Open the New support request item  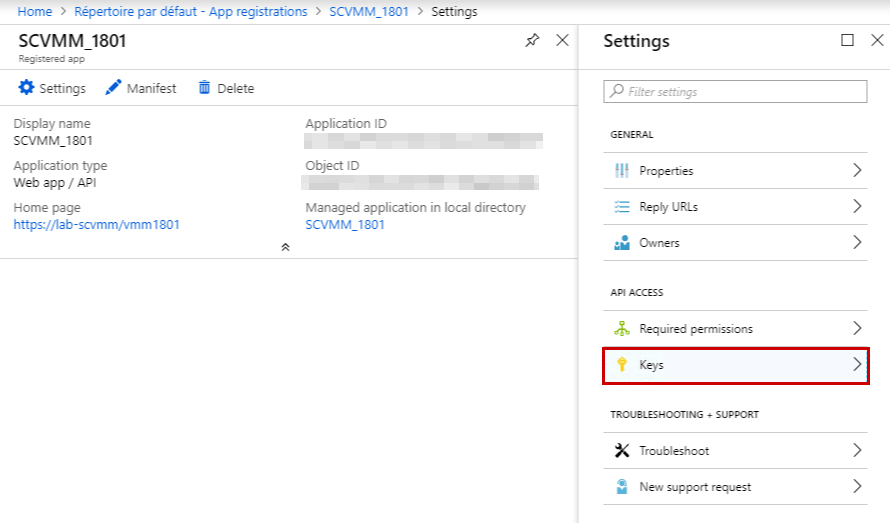[736, 487]
